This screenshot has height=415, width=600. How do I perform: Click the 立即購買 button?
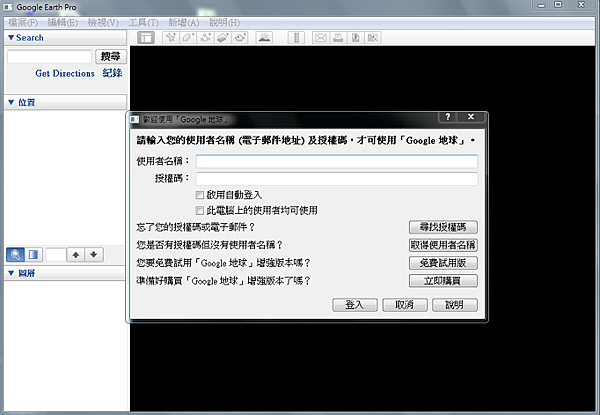tap(443, 281)
